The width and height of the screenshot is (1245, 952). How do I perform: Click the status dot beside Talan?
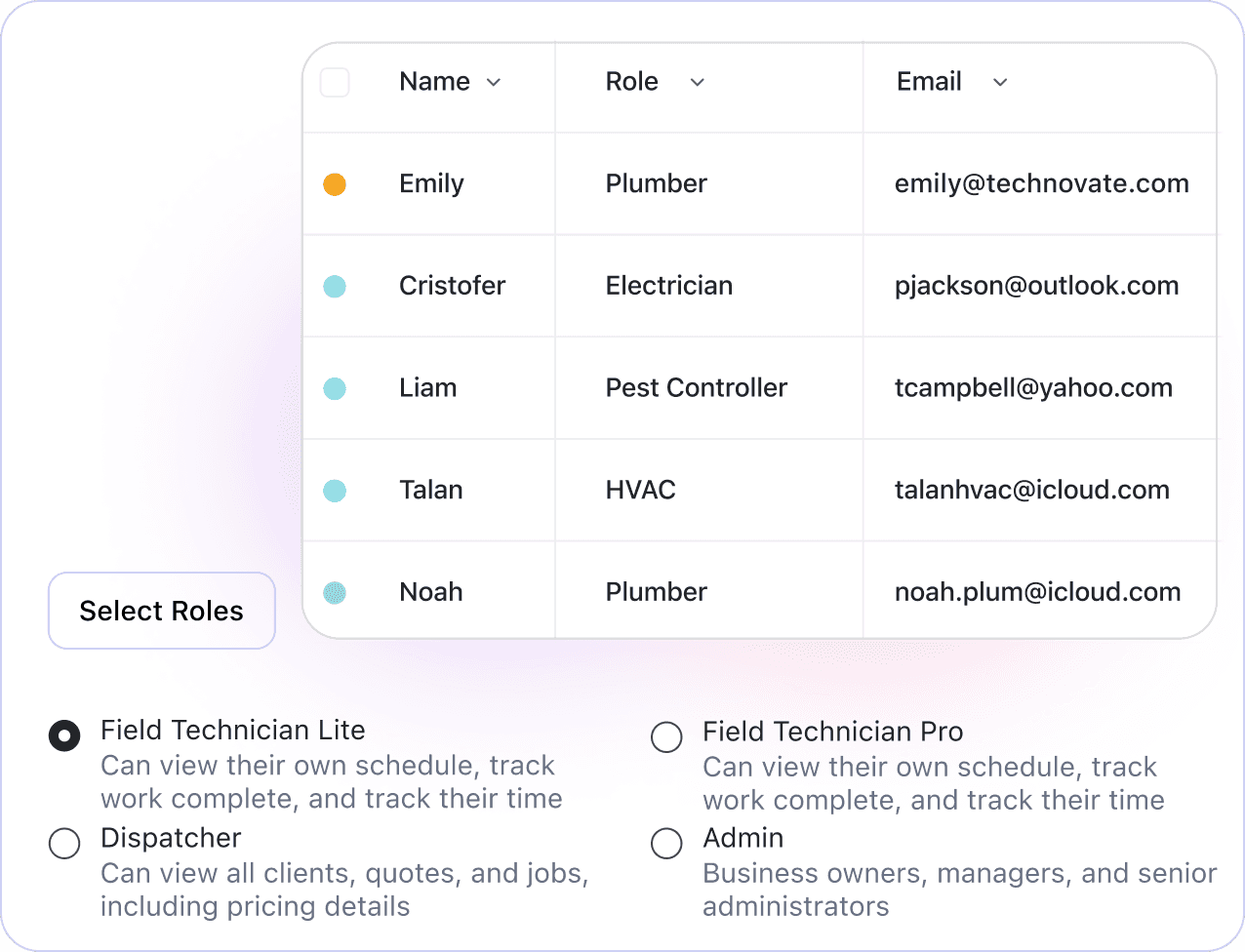tap(335, 491)
